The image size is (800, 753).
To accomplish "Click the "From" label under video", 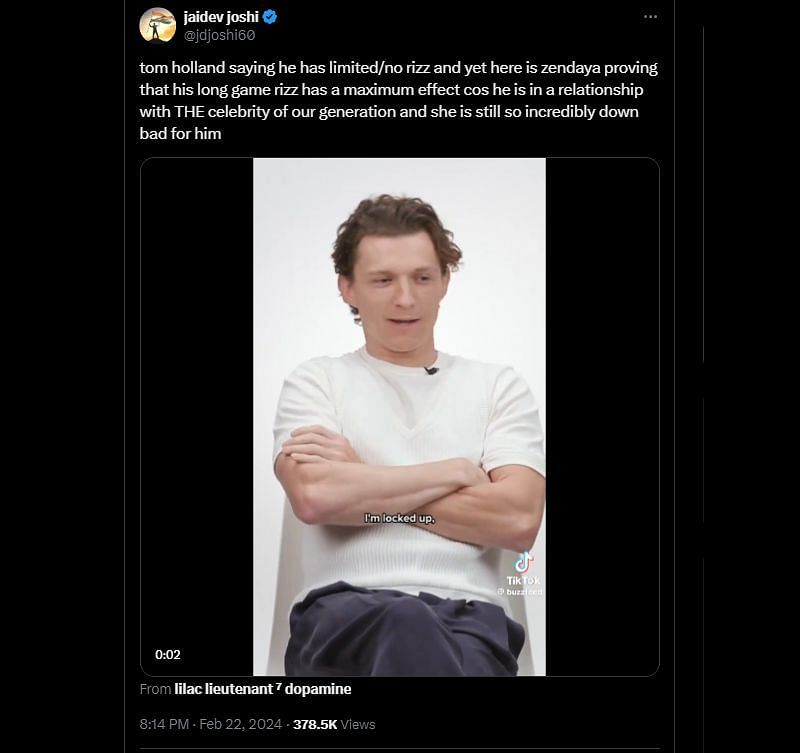I will tap(155, 689).
